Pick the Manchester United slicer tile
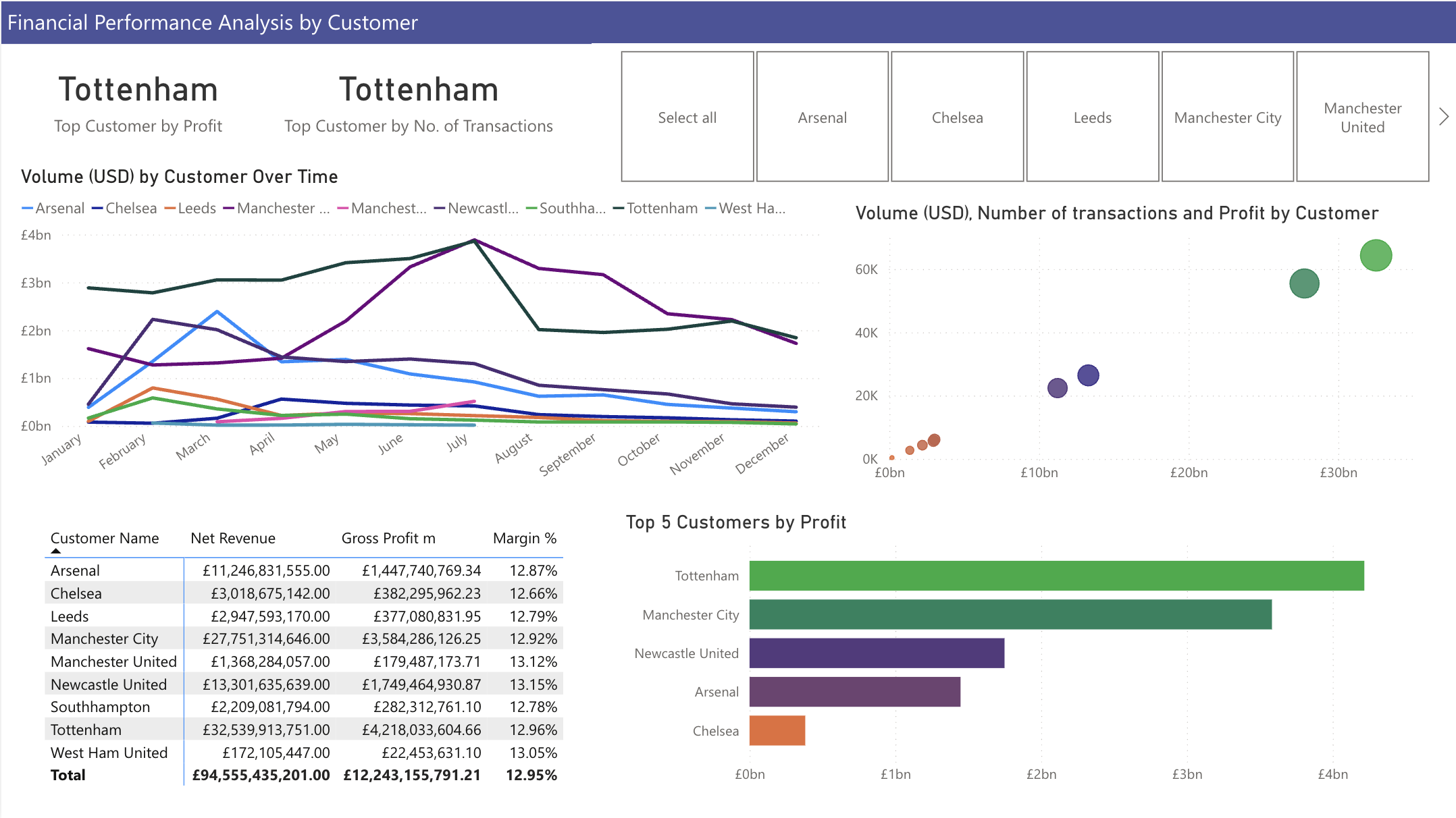 pyautogui.click(x=1362, y=117)
